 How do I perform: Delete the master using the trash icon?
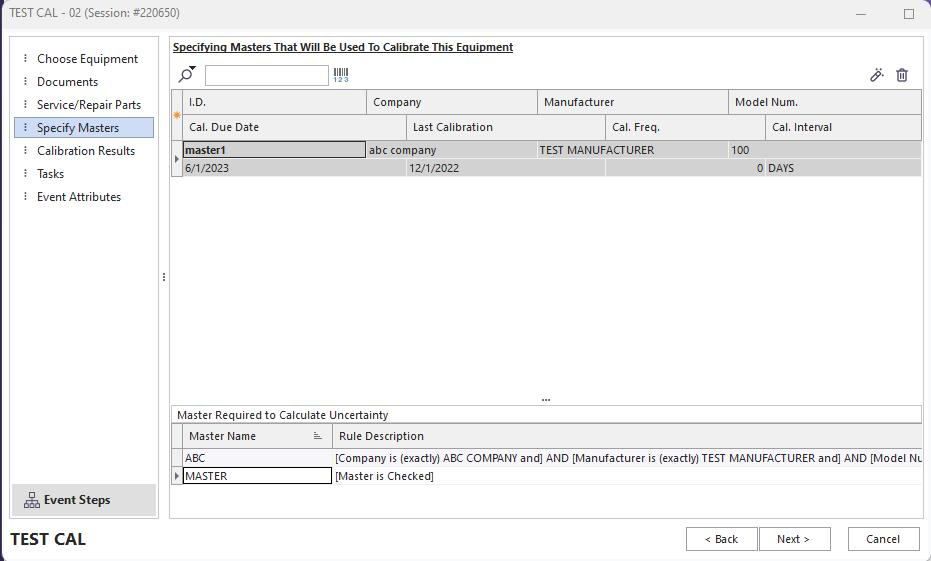902,75
